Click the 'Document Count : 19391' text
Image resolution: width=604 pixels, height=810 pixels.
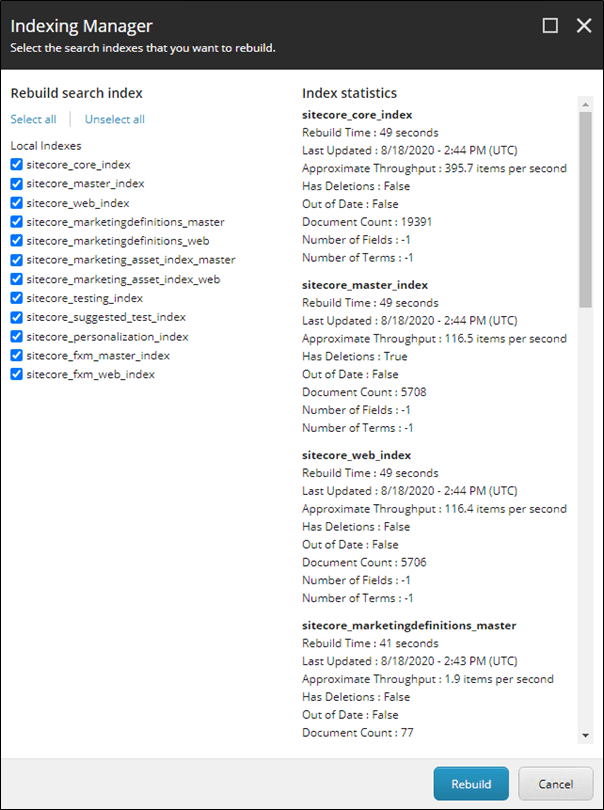367,222
